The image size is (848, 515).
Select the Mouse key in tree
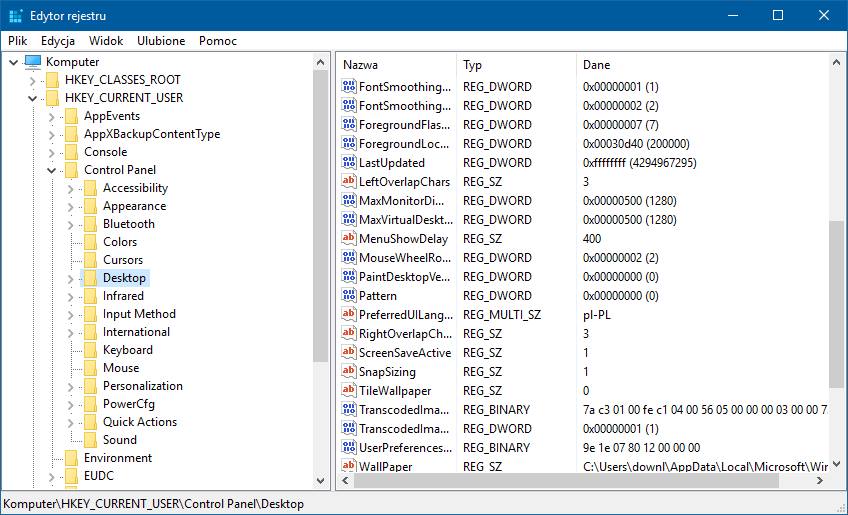pyautogui.click(x=121, y=368)
